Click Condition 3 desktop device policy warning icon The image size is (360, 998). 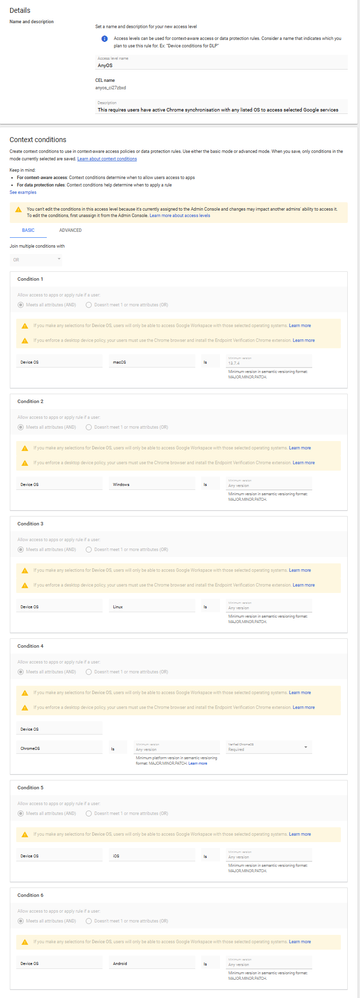coord(25,585)
